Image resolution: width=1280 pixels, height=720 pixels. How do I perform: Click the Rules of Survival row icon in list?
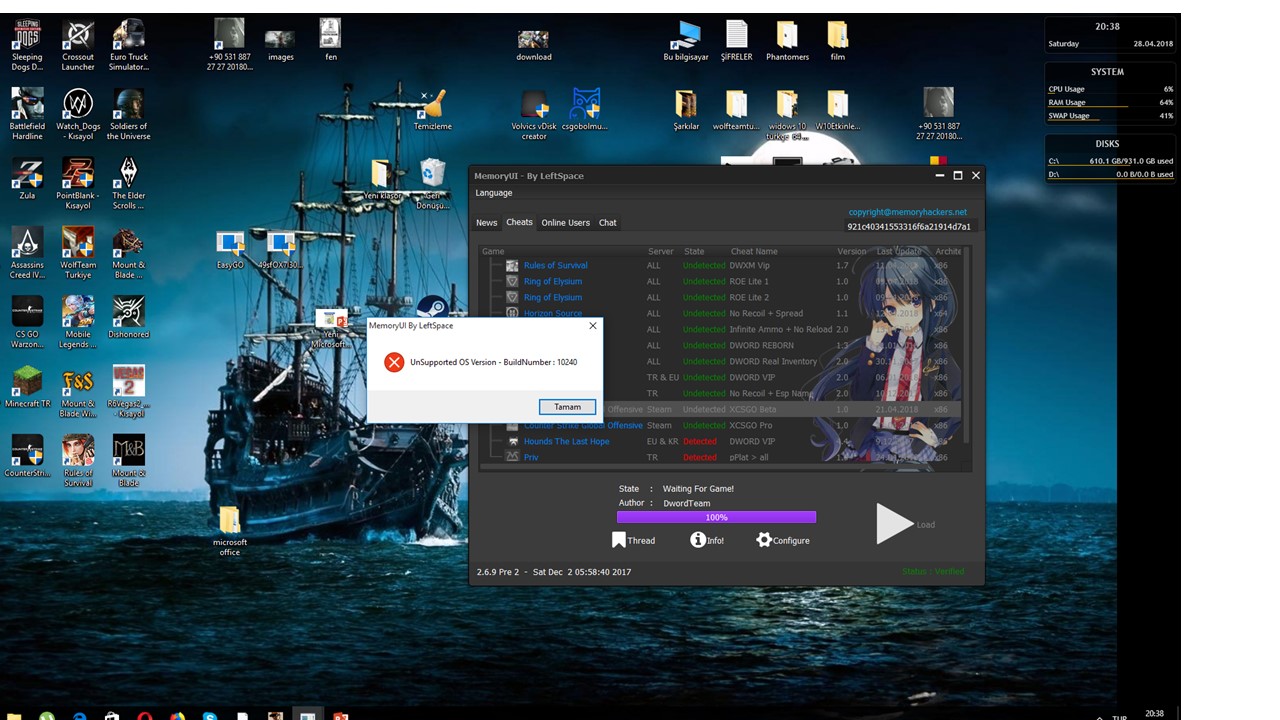(x=512, y=266)
